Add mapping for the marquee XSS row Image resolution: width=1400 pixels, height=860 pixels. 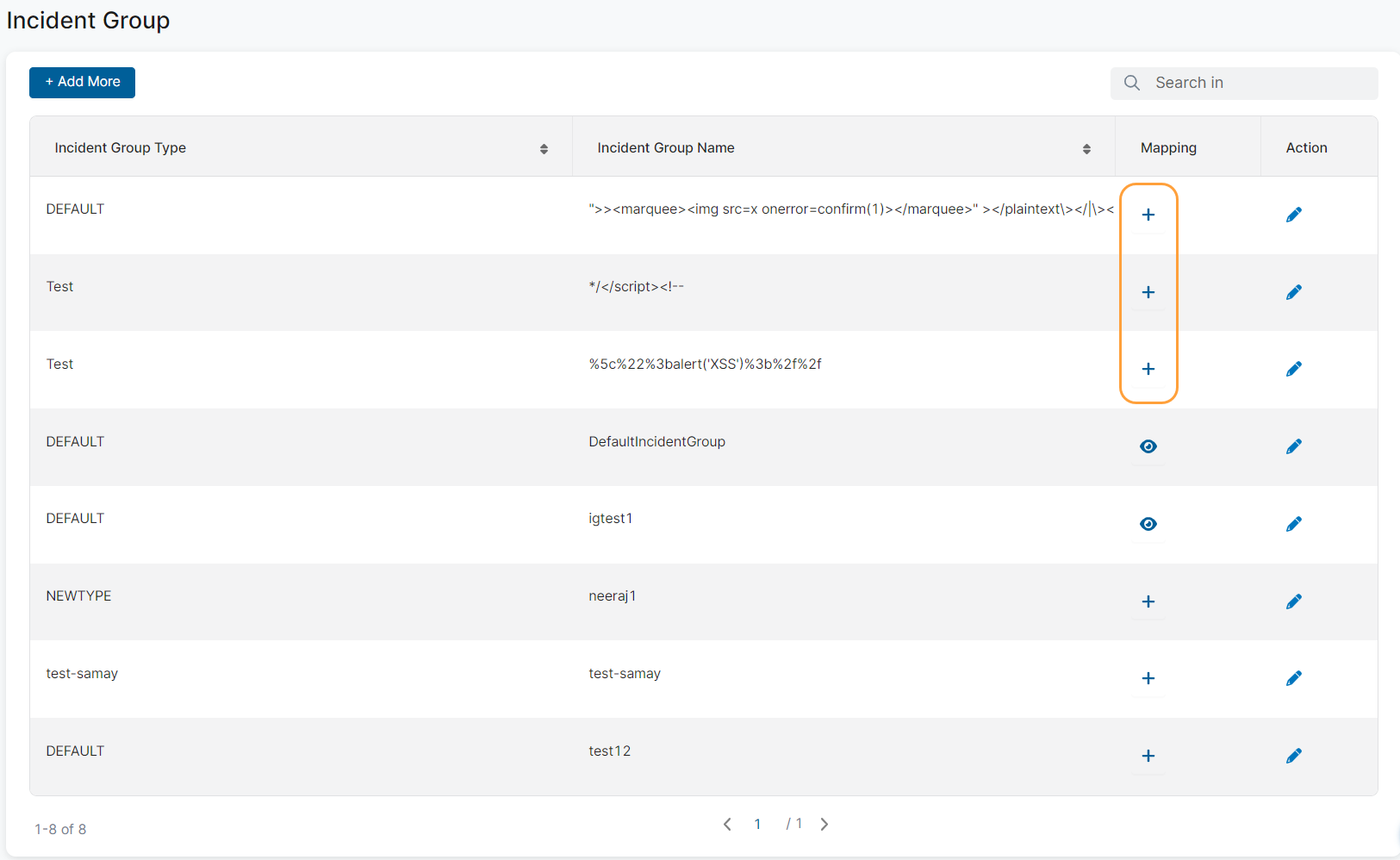point(1148,215)
